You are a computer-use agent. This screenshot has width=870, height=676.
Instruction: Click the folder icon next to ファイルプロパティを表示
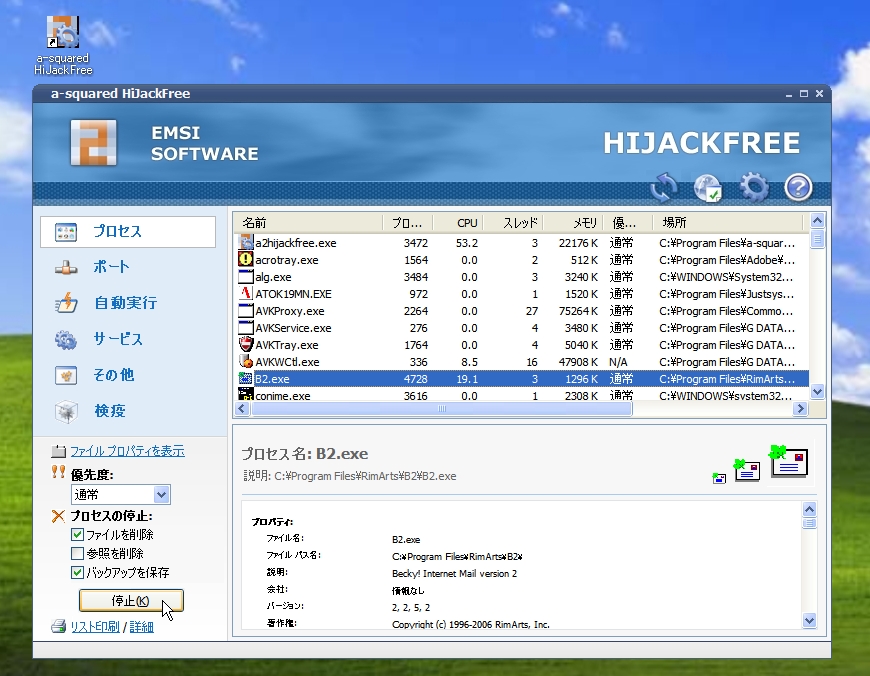click(58, 451)
